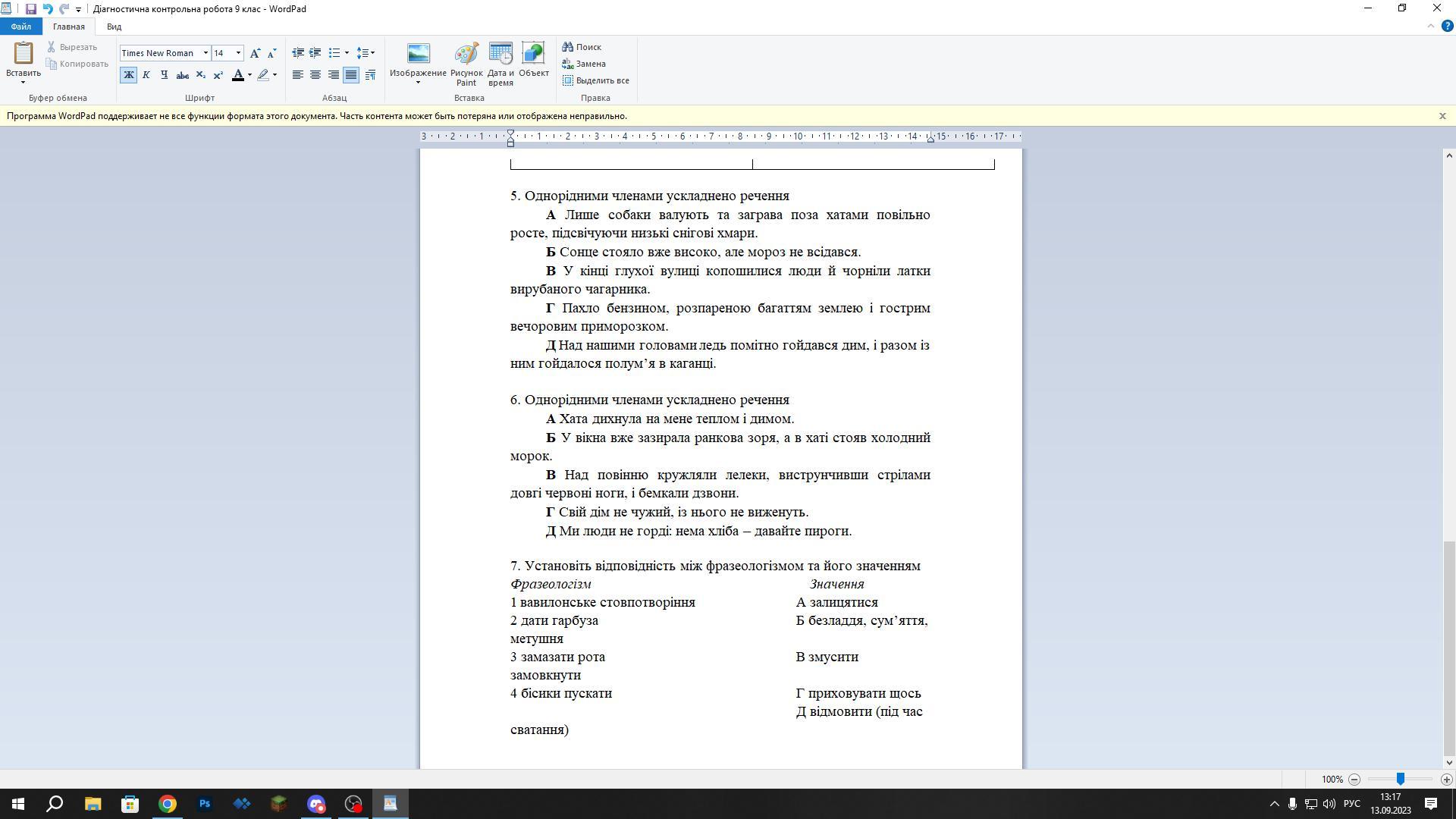
Task: Open the Times New Roman font dropdown
Action: pyautogui.click(x=206, y=53)
